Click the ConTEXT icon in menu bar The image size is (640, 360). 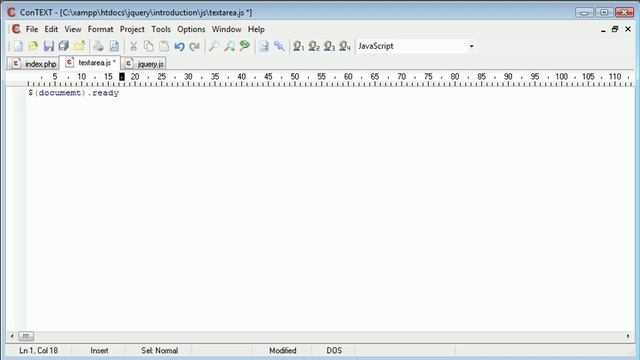pyautogui.click(x=16, y=29)
